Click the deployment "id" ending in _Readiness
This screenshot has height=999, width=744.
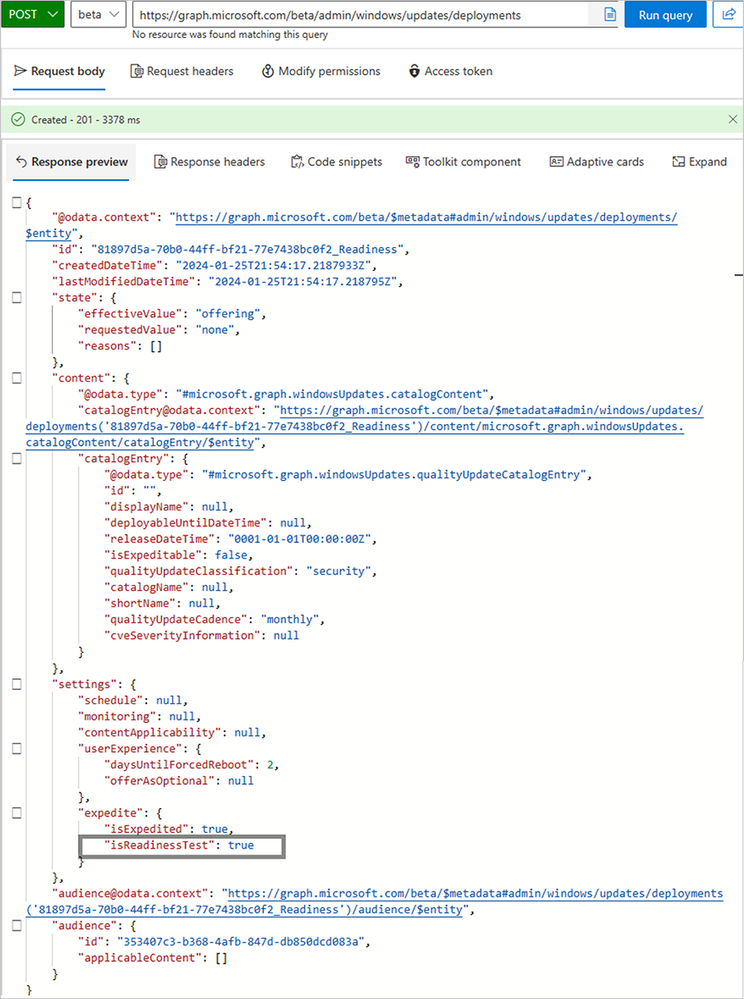231,249
